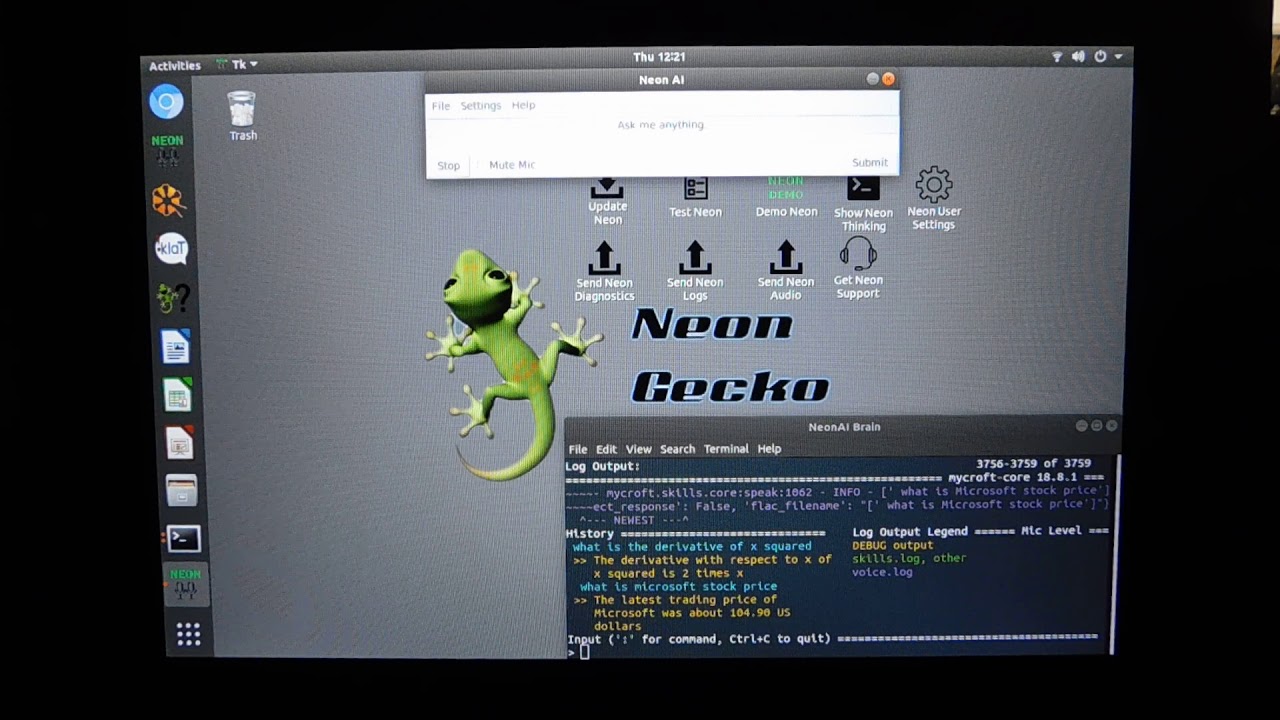Viewport: 1280px width, 720px height.
Task: Open the Demo Neon desktop shortcut
Action: click(786, 198)
